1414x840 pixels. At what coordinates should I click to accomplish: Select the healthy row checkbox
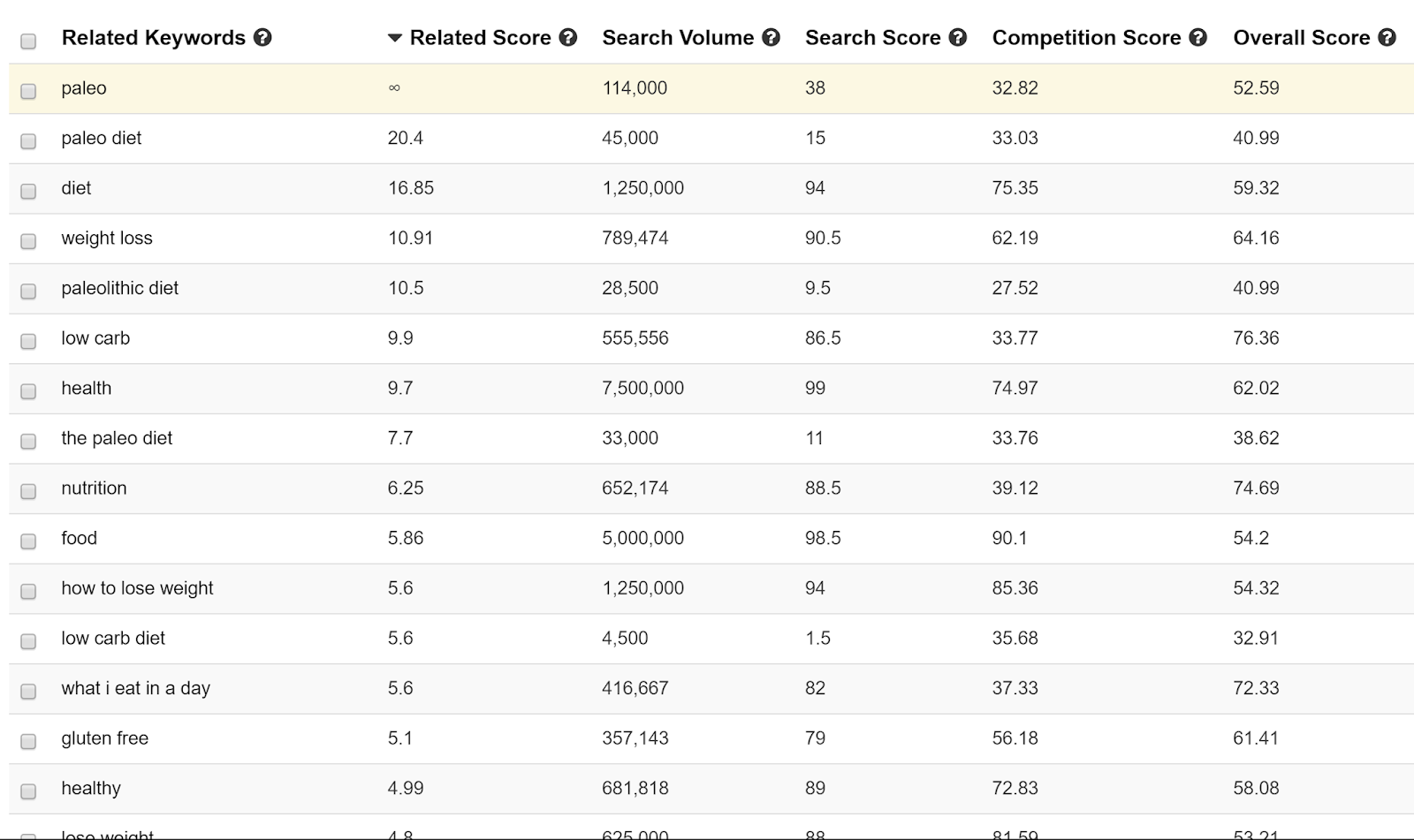28,791
